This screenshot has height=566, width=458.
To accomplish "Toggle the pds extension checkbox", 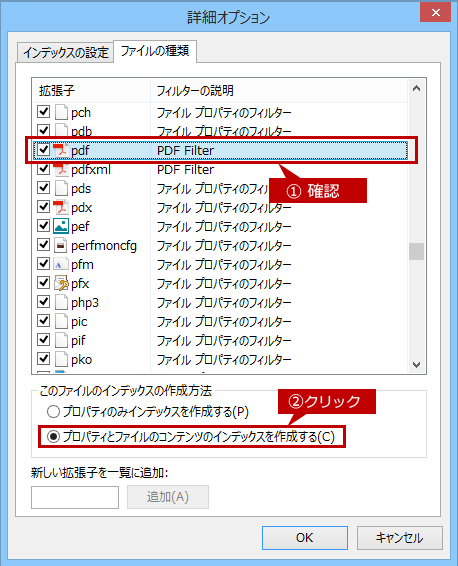I will 43,187.
